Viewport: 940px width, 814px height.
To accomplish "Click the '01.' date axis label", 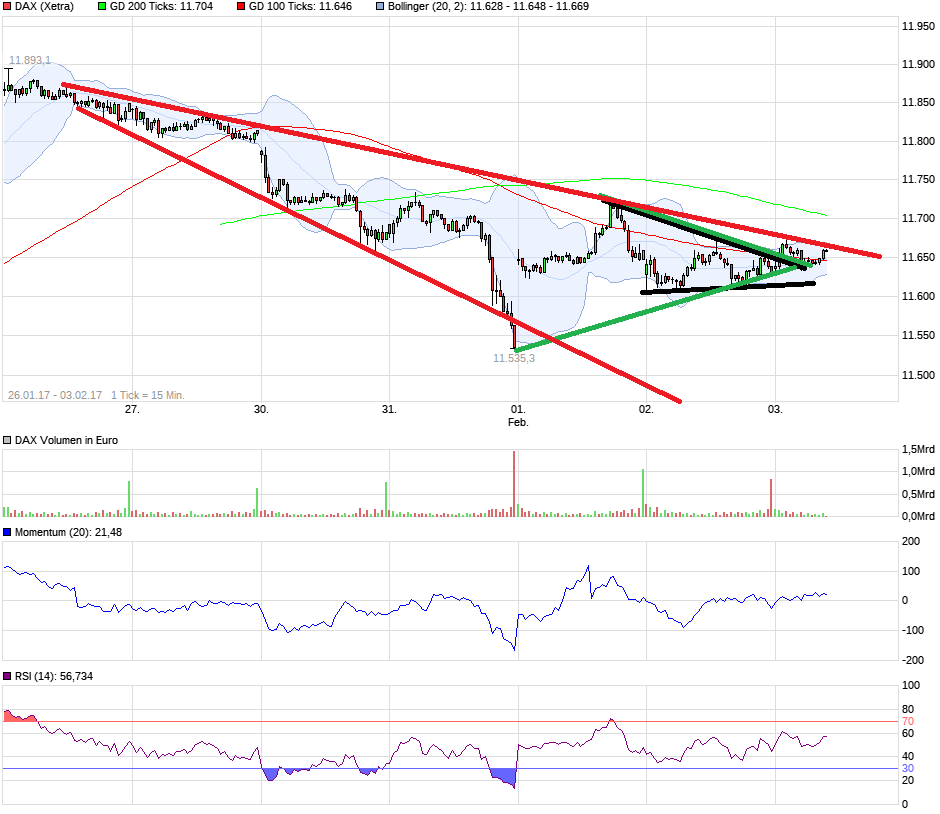I will click(518, 409).
